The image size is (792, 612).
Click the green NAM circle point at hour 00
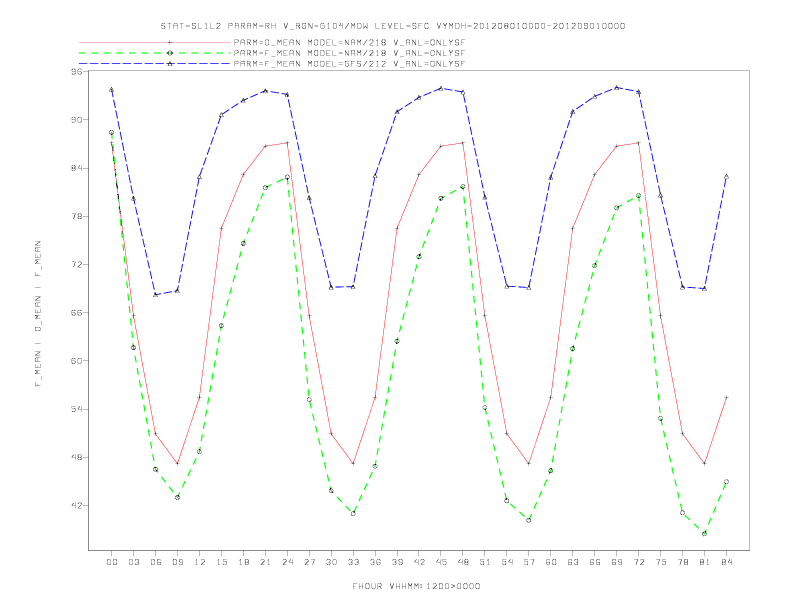(x=111, y=132)
